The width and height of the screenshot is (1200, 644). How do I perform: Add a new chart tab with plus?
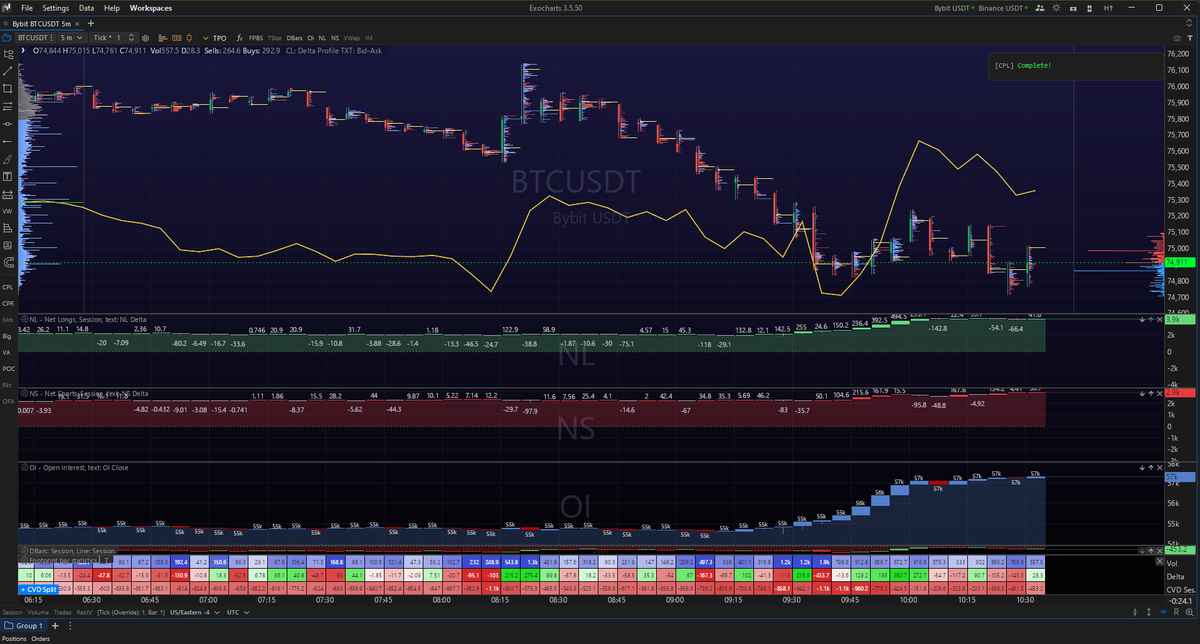click(91, 24)
